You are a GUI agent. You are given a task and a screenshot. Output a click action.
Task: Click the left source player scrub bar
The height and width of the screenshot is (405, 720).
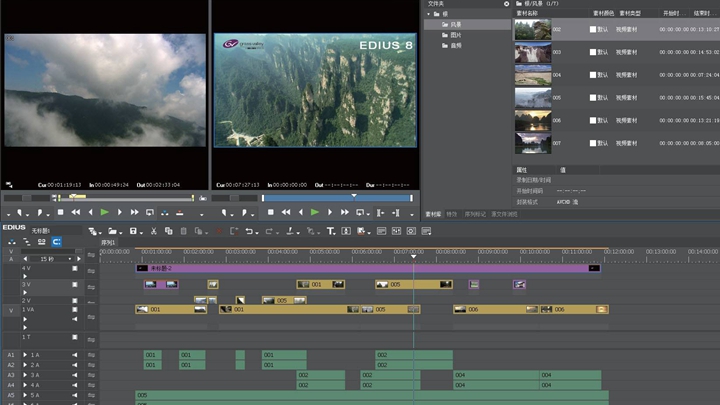tap(126, 198)
